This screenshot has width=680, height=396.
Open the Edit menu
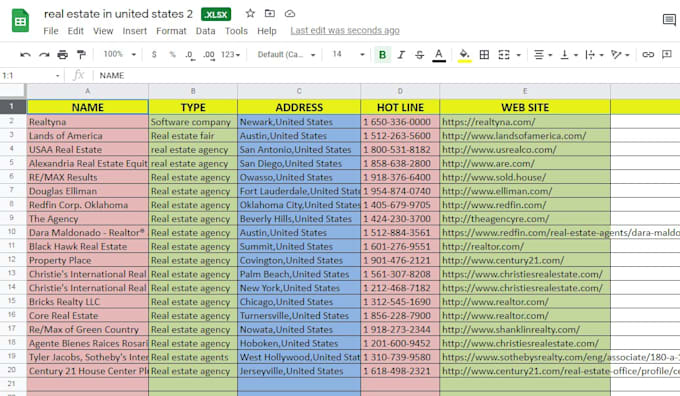point(75,31)
